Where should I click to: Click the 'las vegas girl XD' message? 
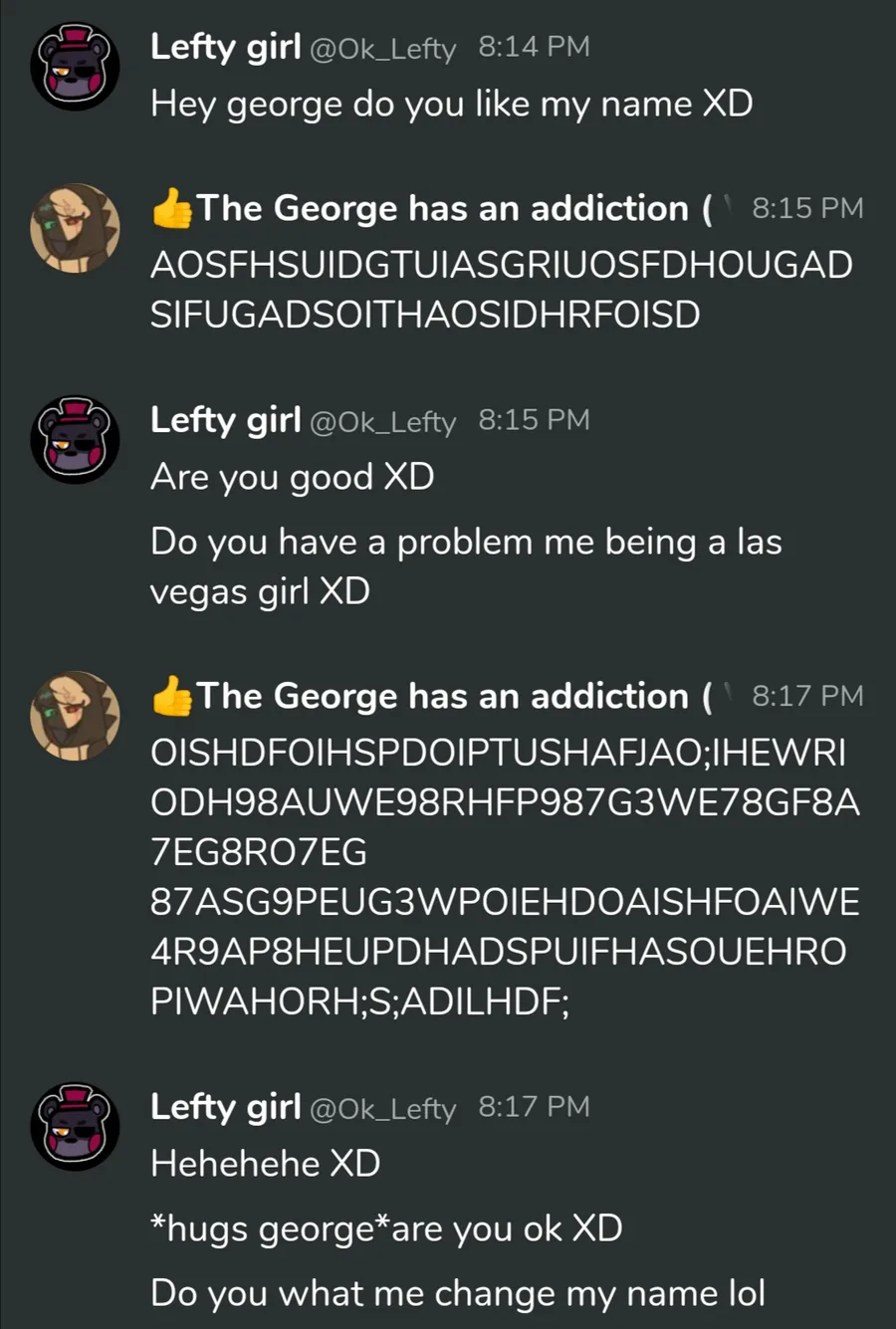coord(466,566)
